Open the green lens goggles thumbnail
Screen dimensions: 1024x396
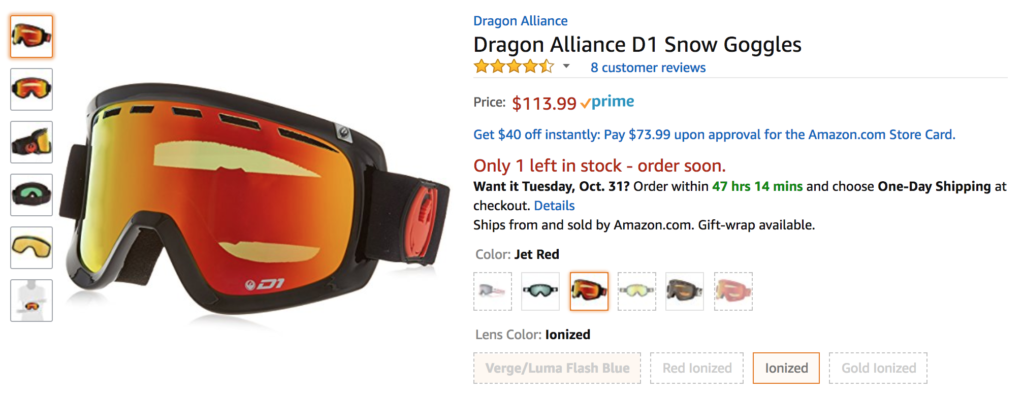31,195
